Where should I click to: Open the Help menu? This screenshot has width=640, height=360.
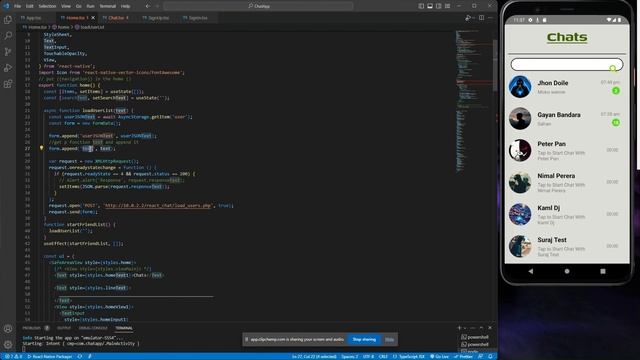[126, 6]
